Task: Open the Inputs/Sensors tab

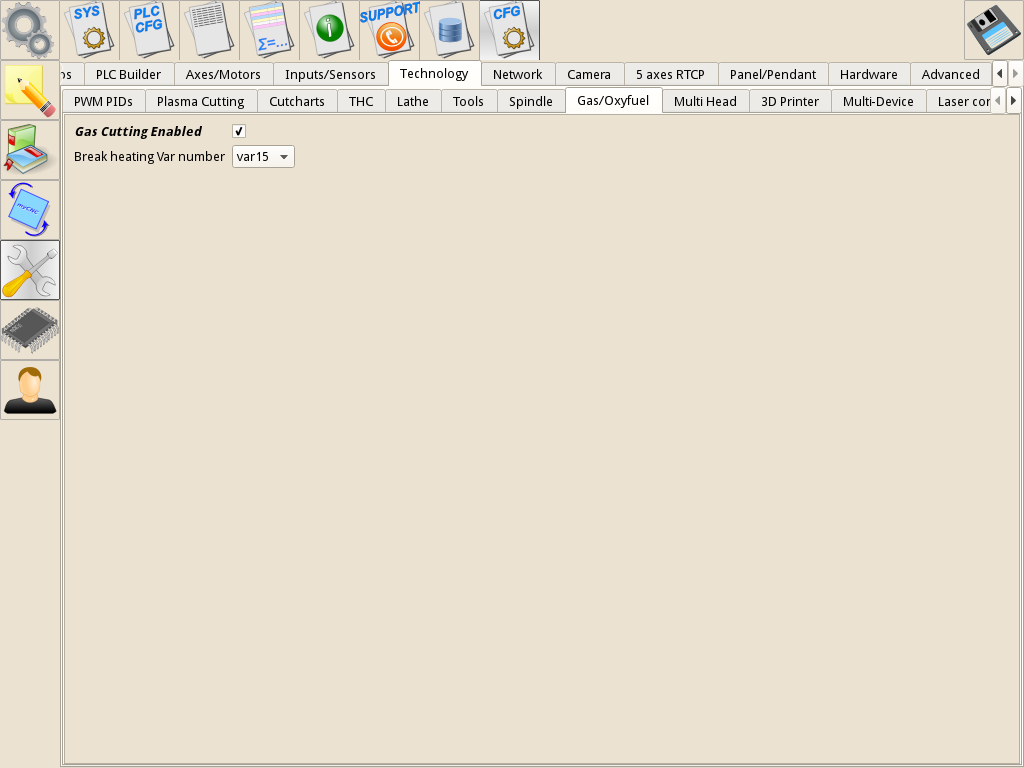Action: click(x=330, y=74)
